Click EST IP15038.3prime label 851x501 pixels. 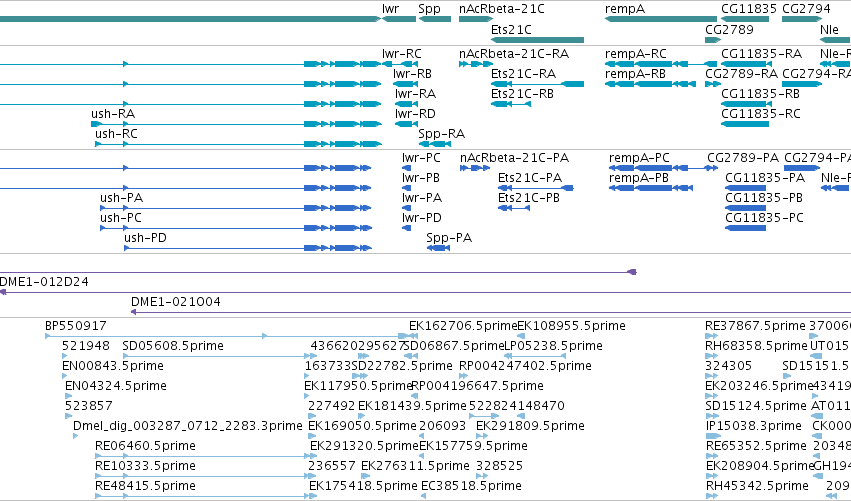(753, 427)
